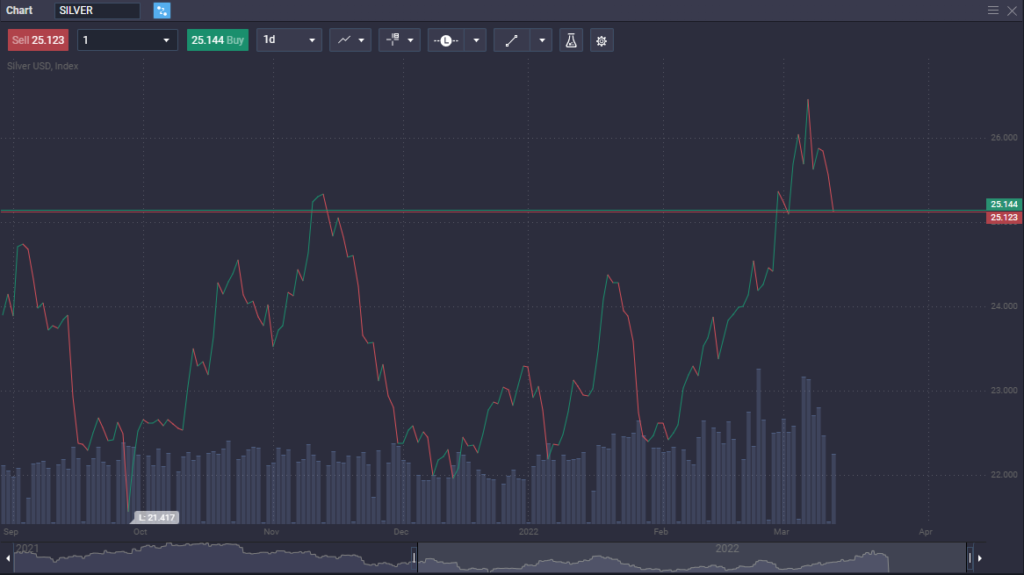Click the order flag tool icon
Image resolution: width=1024 pixels, height=575 pixels.
click(394, 41)
